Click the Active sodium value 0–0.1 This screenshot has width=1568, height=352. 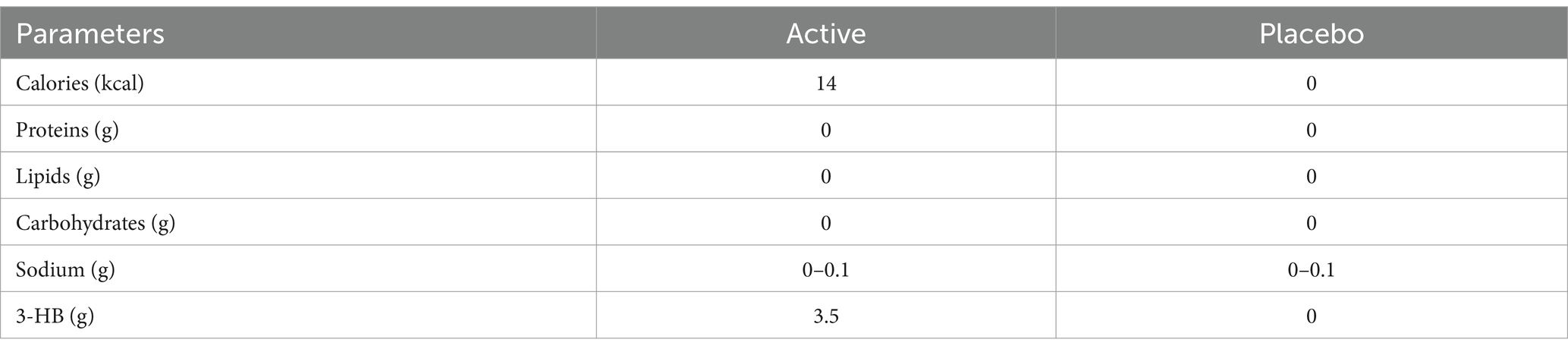click(x=825, y=270)
